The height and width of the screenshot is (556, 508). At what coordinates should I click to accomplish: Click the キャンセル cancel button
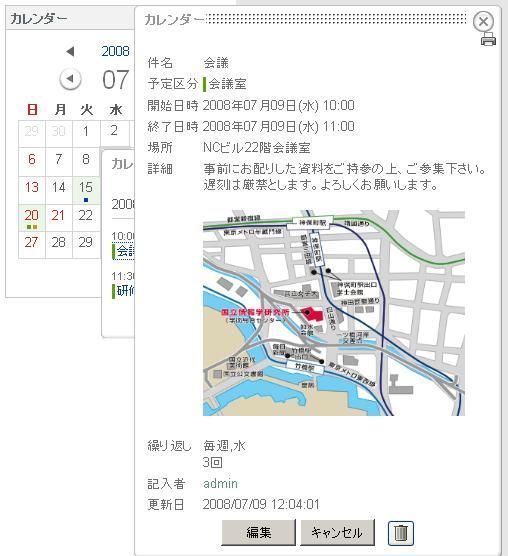[337, 532]
